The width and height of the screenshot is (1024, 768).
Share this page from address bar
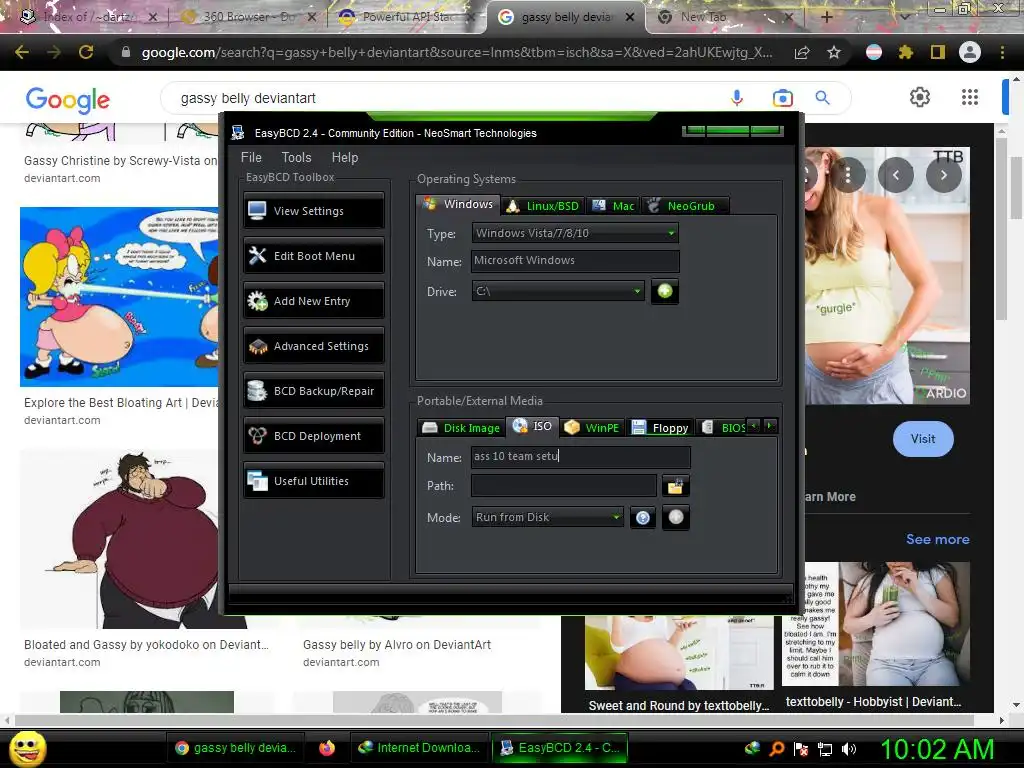tap(802, 52)
